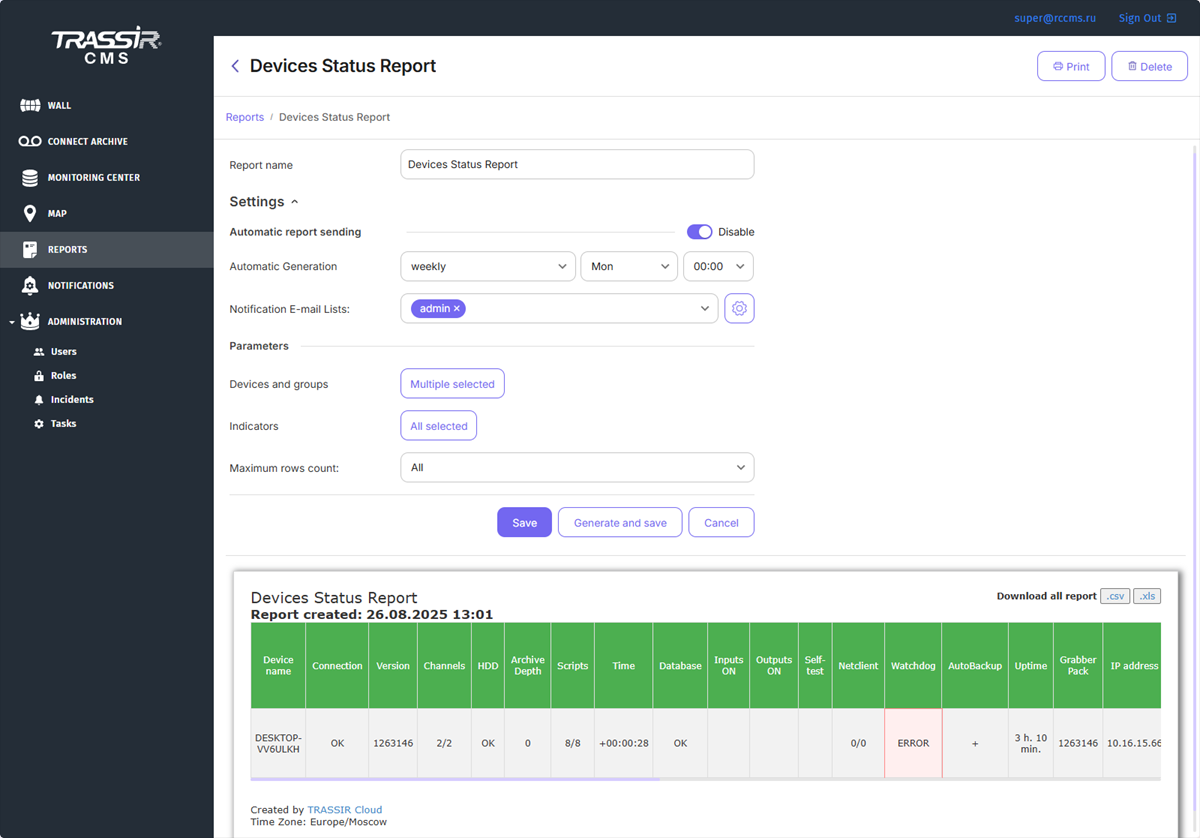Expand the Maximum rows count dropdown
Screen dimensions: 1200x838
576,468
